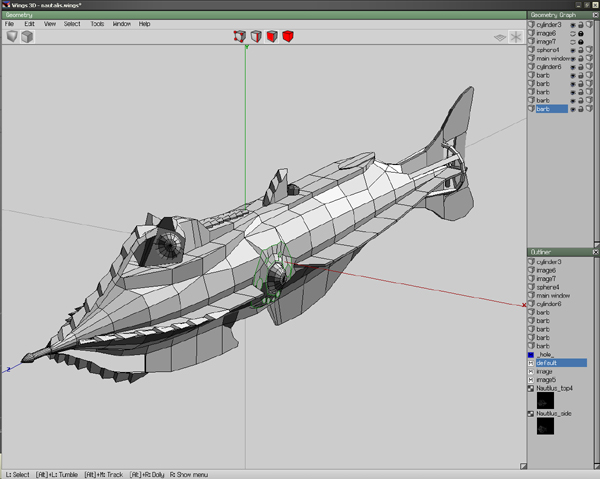Open the Select menu
The width and height of the screenshot is (600, 479).
72,23
